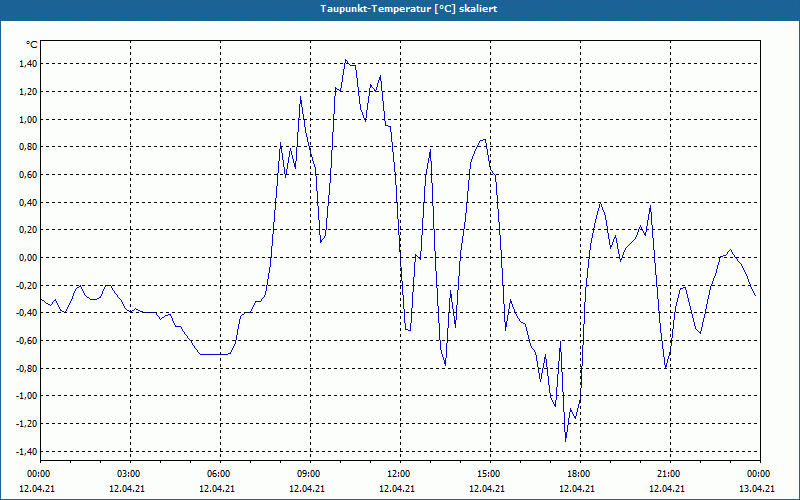
Task: Select the 1,20 y-axis label
Action: tap(28, 92)
